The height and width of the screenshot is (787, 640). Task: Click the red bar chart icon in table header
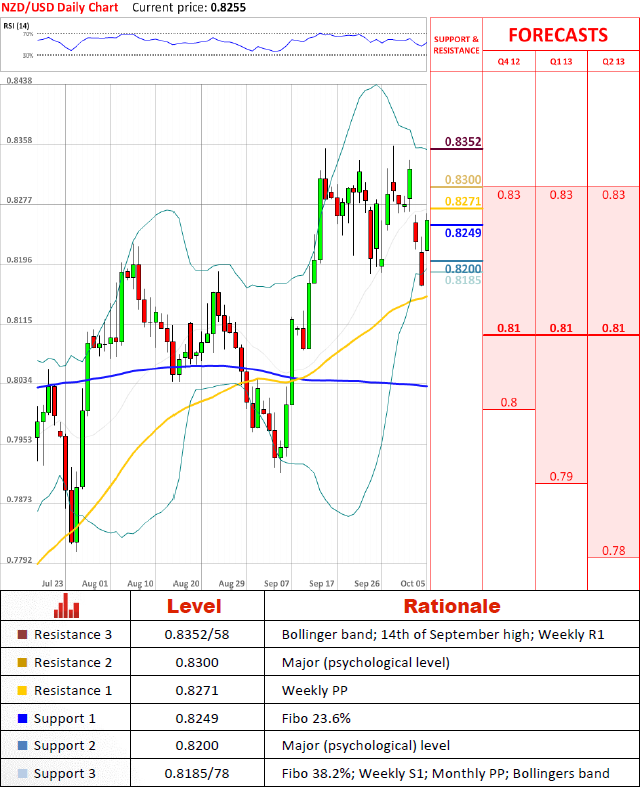click(68, 605)
